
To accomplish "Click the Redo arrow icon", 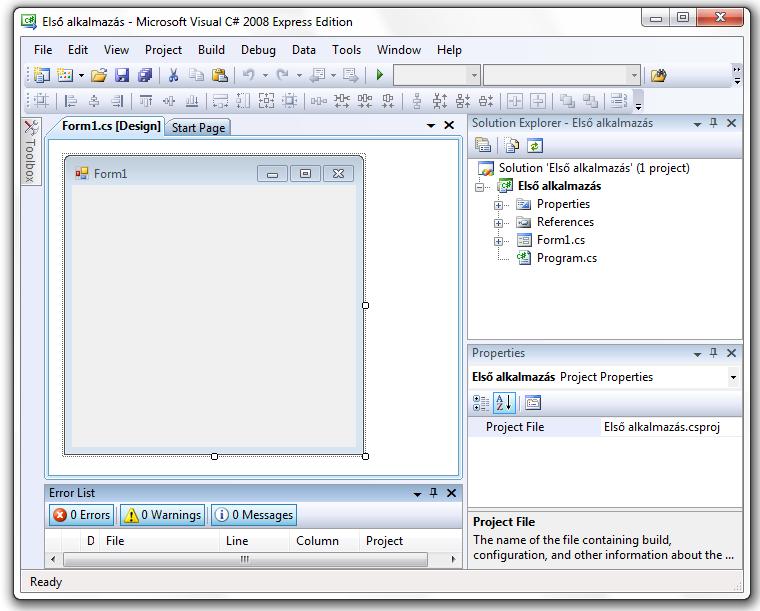I will point(283,75).
